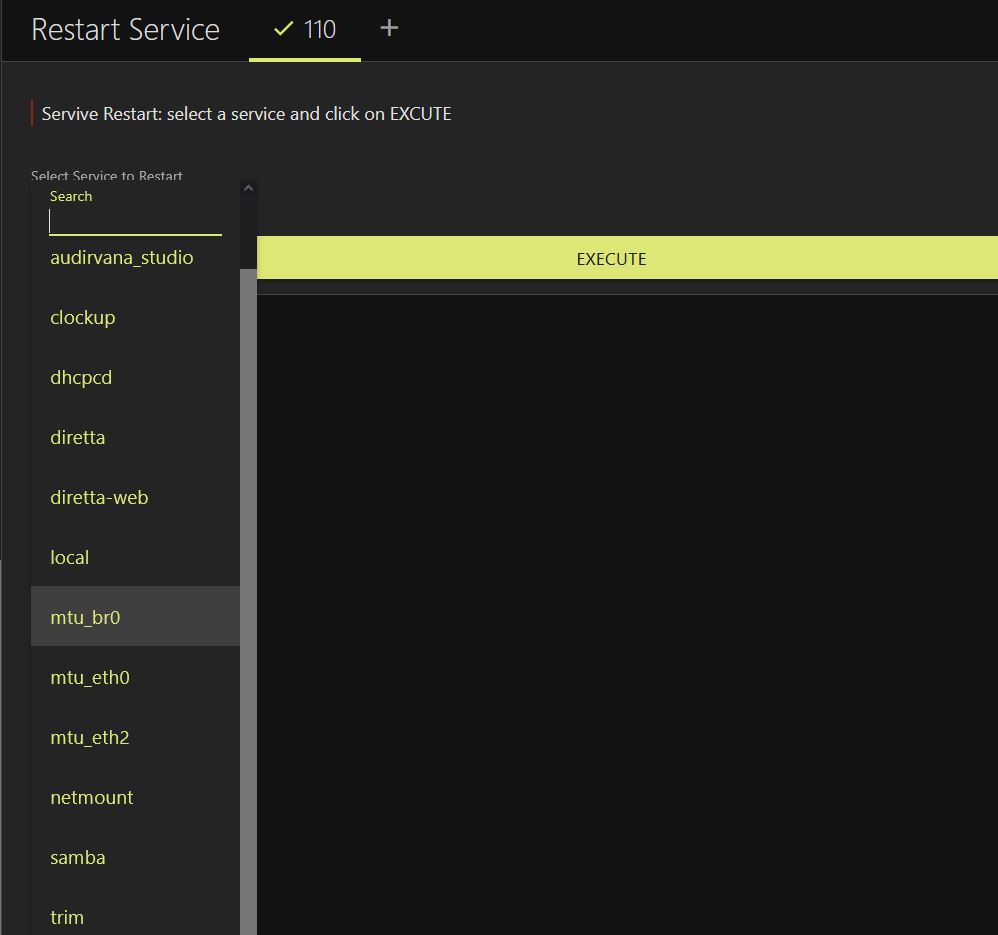The height and width of the screenshot is (935, 998).
Task: Click the Restart Service title
Action: coord(125,30)
